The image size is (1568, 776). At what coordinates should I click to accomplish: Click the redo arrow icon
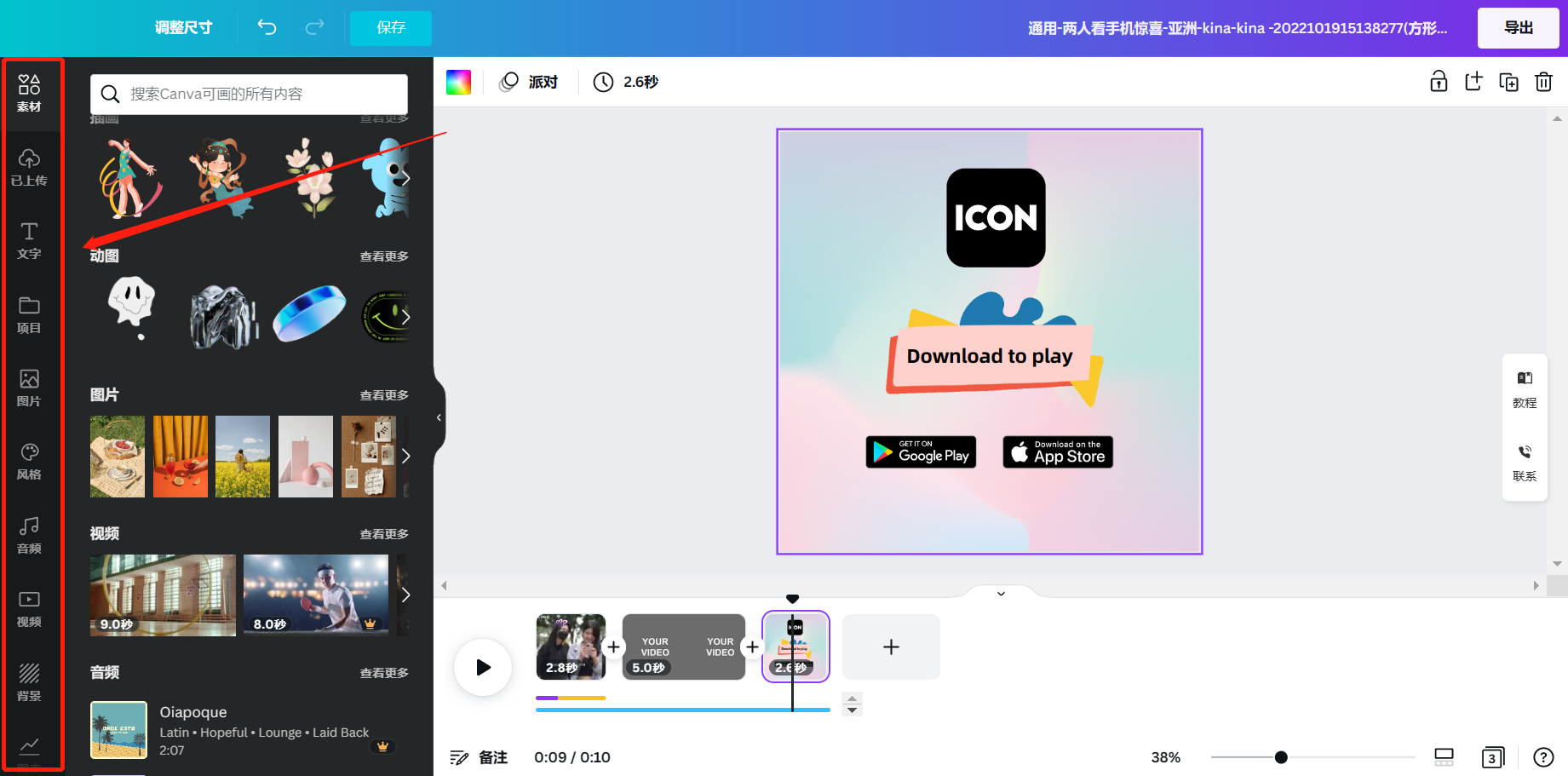(314, 27)
